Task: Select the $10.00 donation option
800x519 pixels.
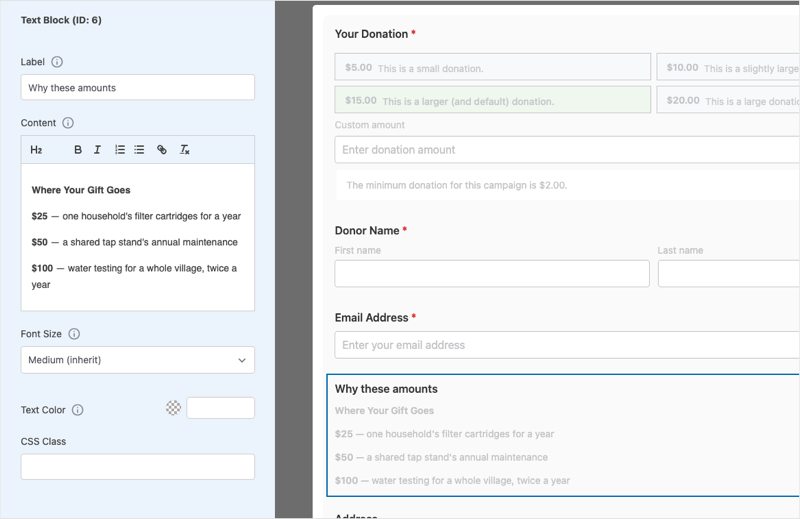Action: click(x=728, y=67)
